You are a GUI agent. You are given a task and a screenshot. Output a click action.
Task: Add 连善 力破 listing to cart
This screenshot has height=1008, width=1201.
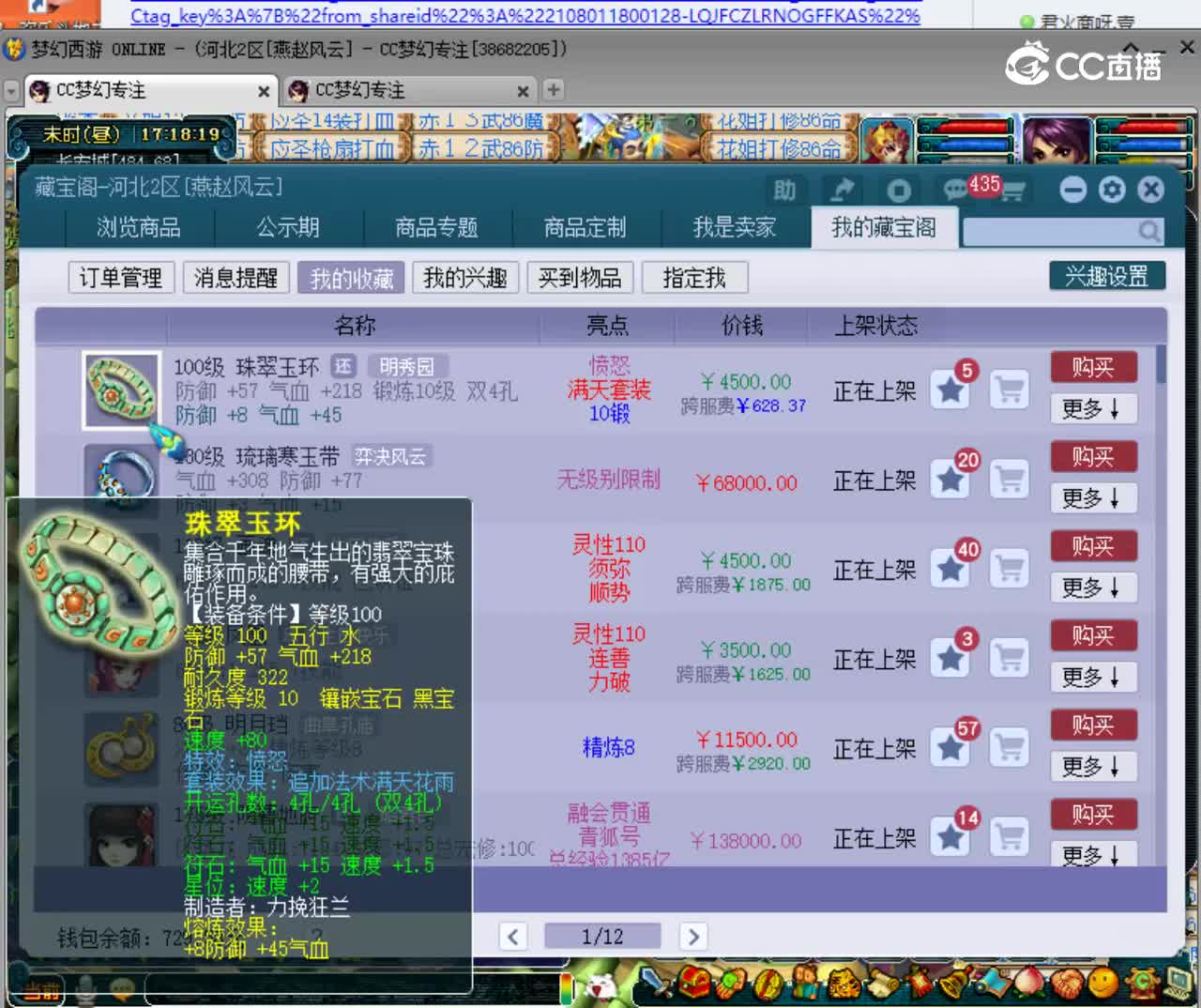coord(1010,659)
